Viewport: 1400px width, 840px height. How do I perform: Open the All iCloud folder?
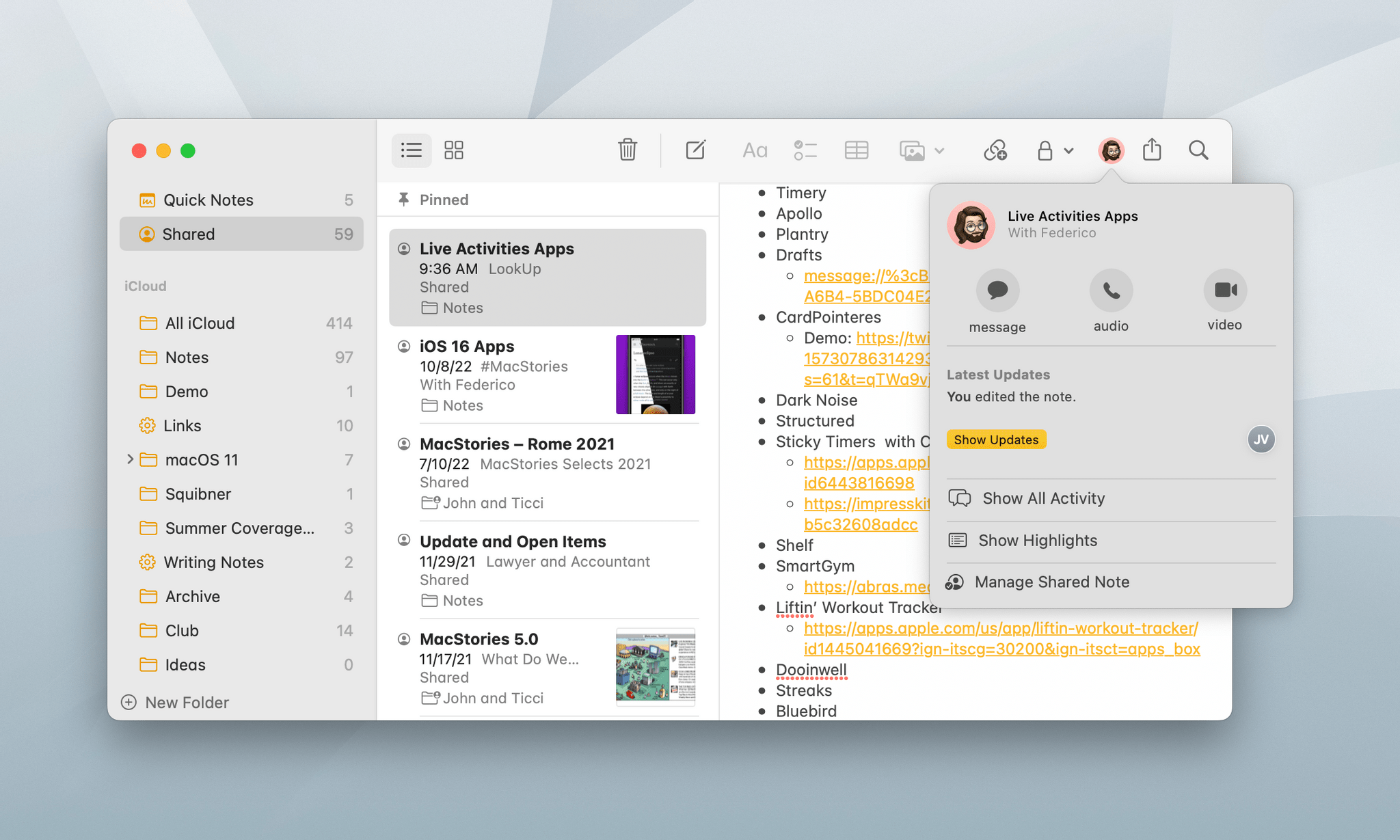[241, 323]
